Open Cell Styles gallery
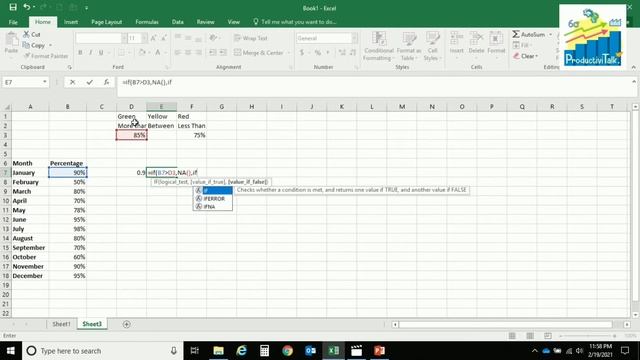 pos(432,47)
